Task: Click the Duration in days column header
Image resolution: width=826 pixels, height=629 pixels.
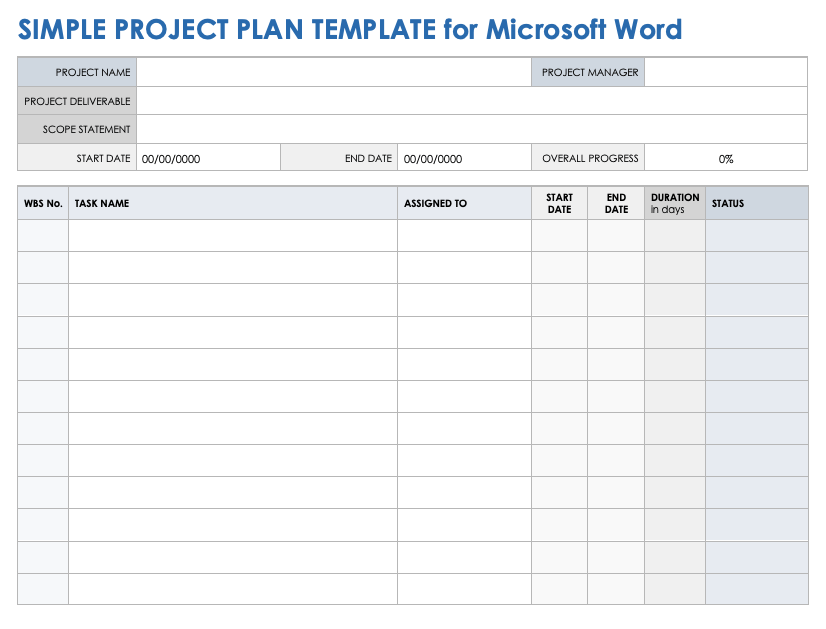Action: tap(675, 204)
